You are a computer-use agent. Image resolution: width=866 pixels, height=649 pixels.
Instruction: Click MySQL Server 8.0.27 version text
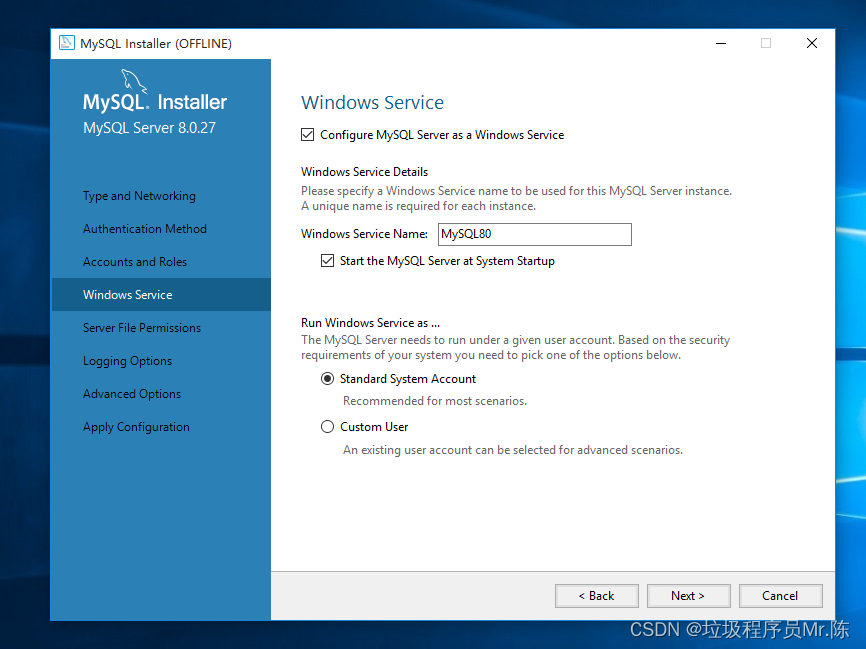click(x=149, y=128)
